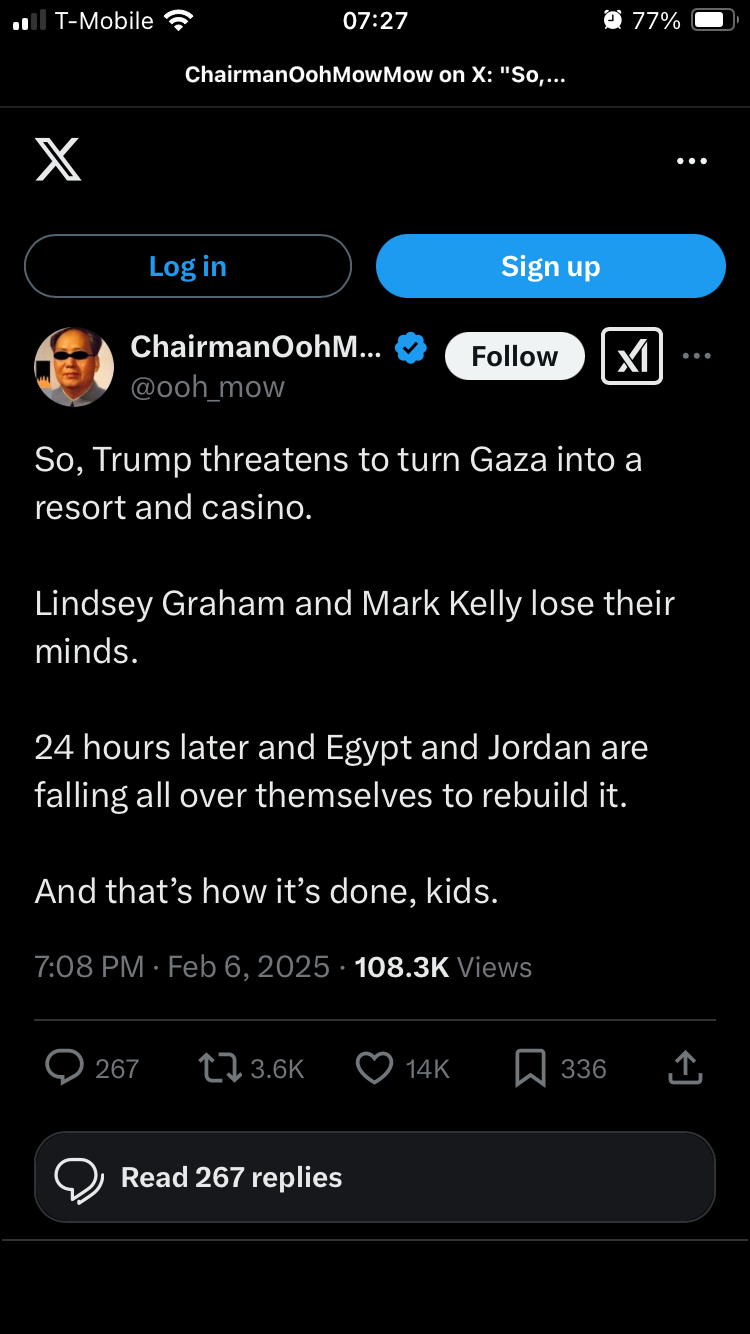The width and height of the screenshot is (750, 1334).
Task: Open the top three-dot menu
Action: pyautogui.click(x=691, y=161)
